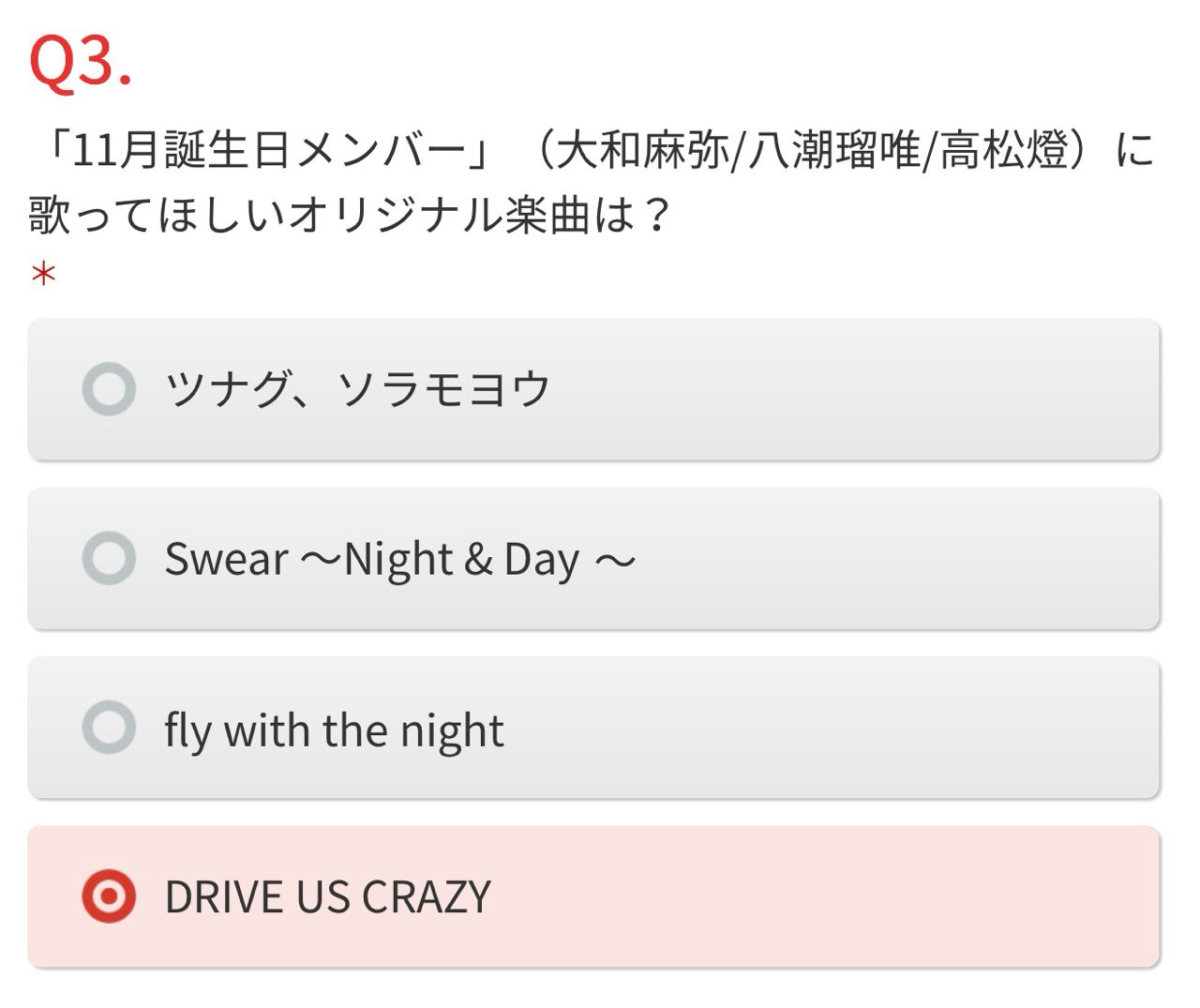Click the DRIVE US CRAZY label text
This screenshot has height=1008, width=1200.
327,897
